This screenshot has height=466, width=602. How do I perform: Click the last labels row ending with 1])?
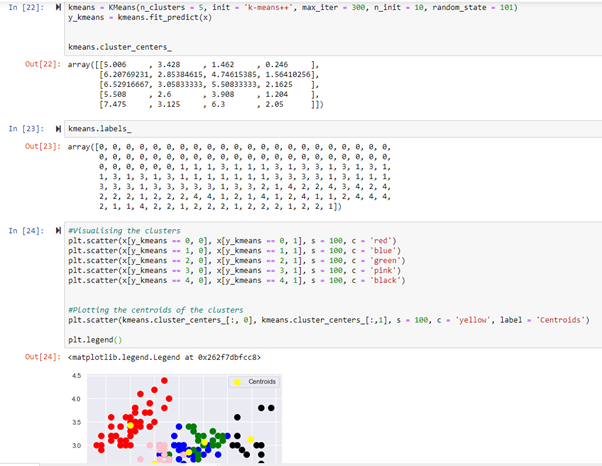(220, 207)
